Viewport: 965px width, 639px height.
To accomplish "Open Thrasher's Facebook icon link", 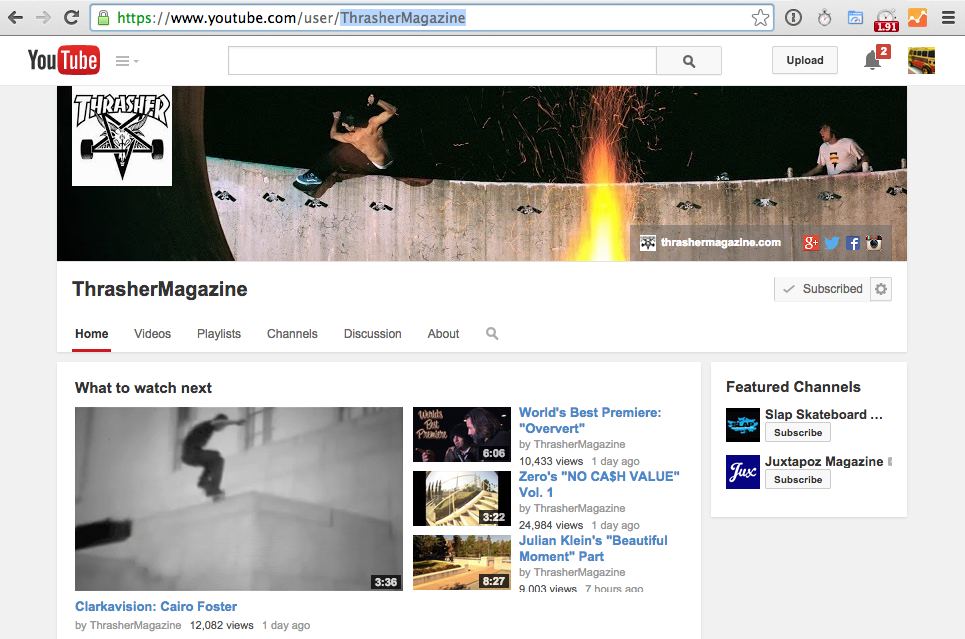I will (x=852, y=243).
